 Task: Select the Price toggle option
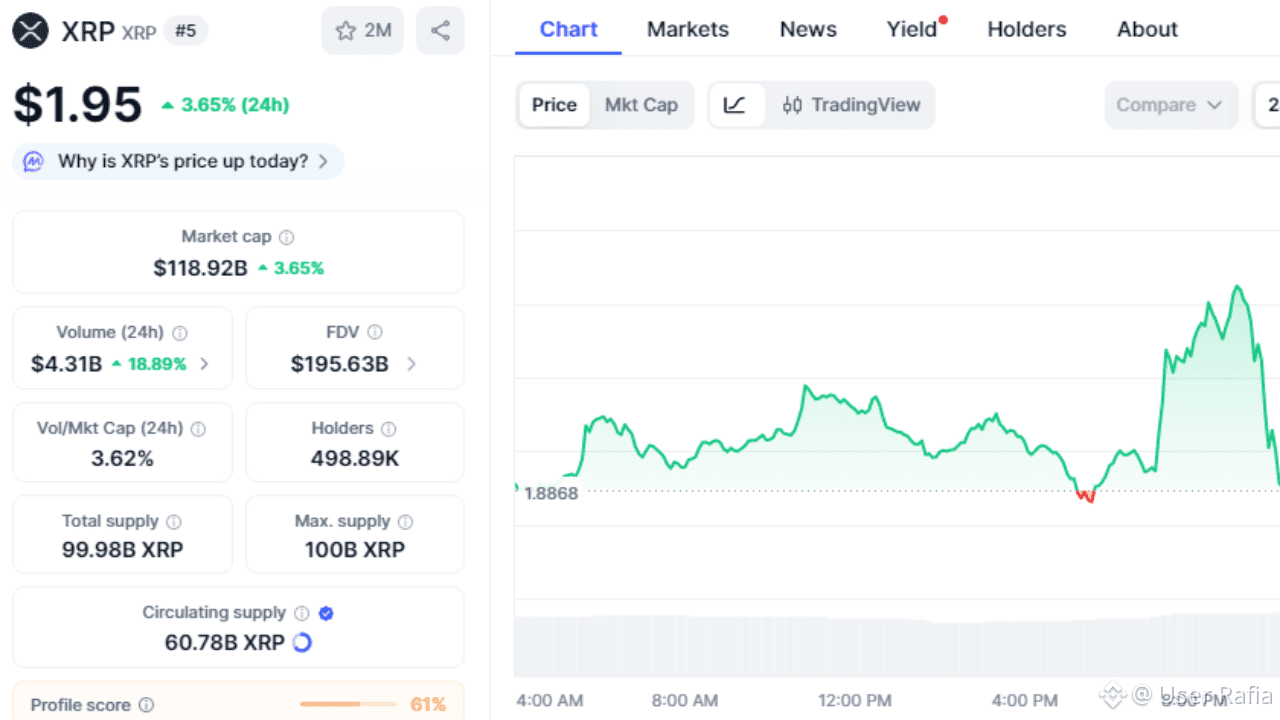(554, 105)
